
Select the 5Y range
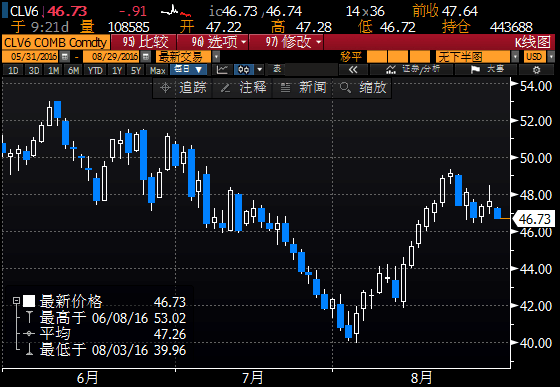(x=136, y=70)
